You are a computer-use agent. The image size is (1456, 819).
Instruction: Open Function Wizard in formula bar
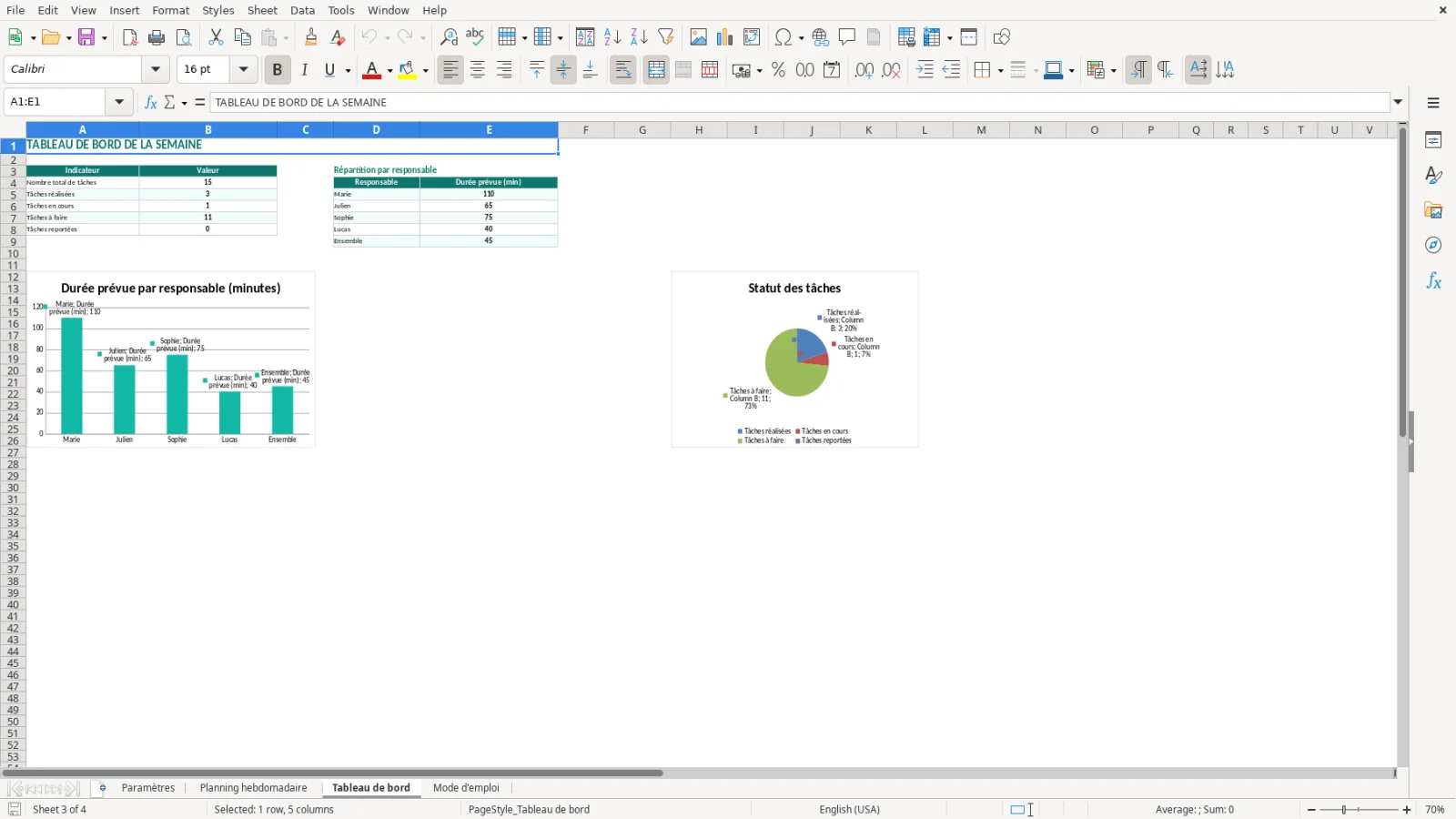pyautogui.click(x=151, y=102)
